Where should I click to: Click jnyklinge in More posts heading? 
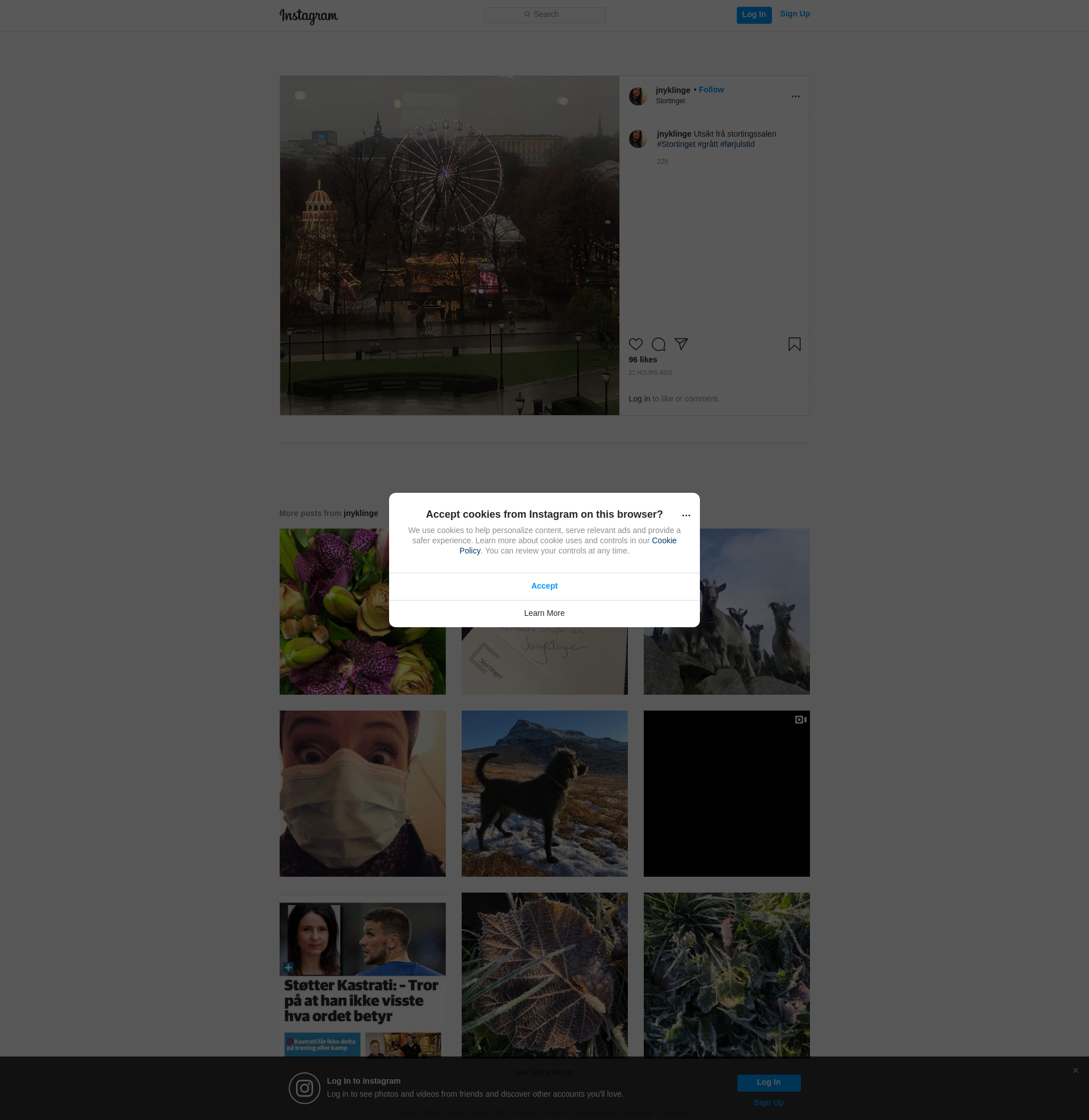(360, 513)
